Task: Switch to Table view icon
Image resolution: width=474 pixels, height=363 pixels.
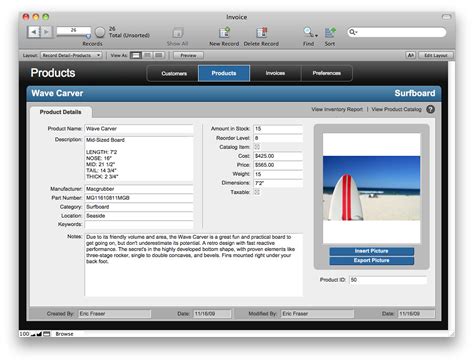Action: (159, 55)
